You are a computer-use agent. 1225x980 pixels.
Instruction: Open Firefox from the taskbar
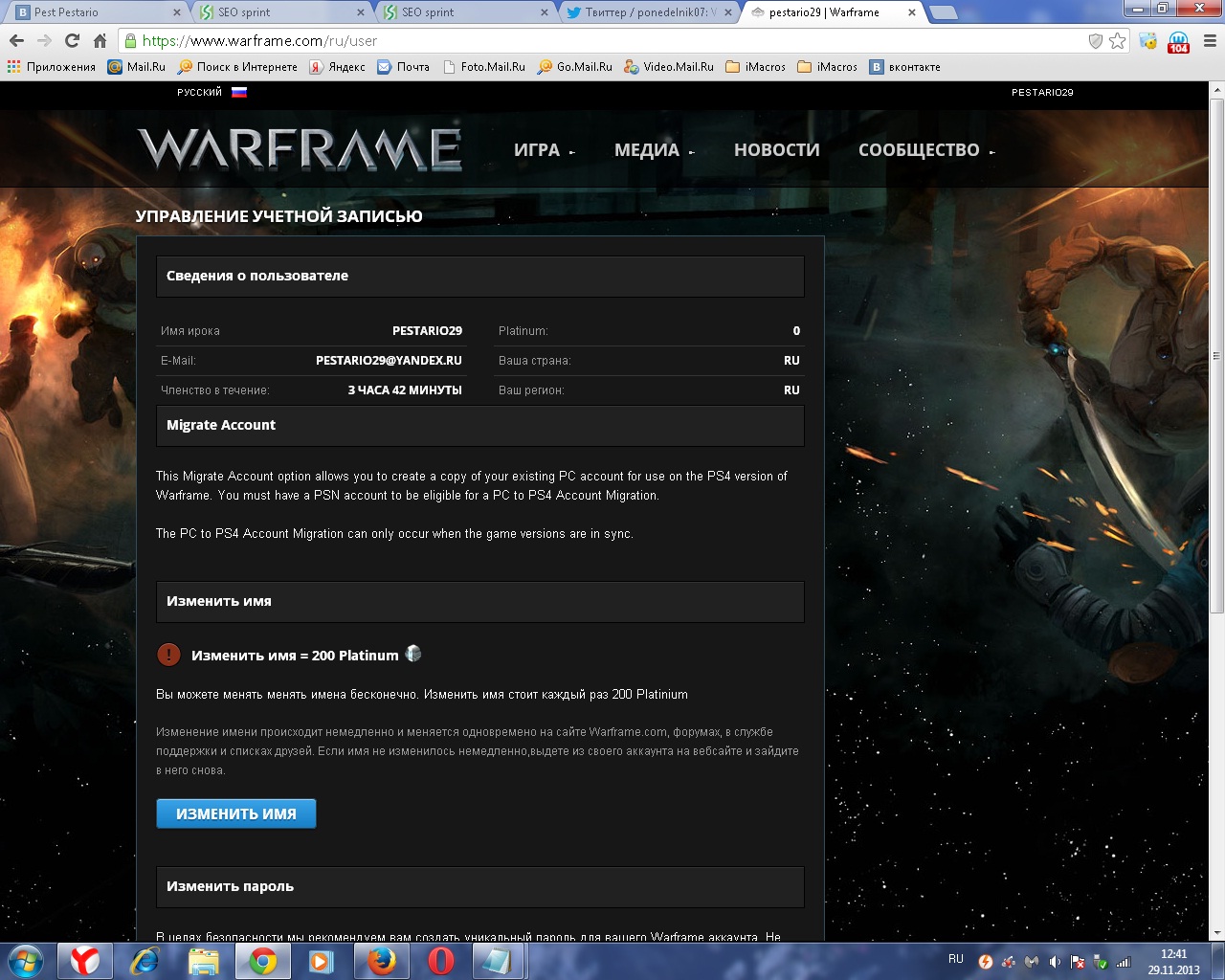tap(381, 961)
